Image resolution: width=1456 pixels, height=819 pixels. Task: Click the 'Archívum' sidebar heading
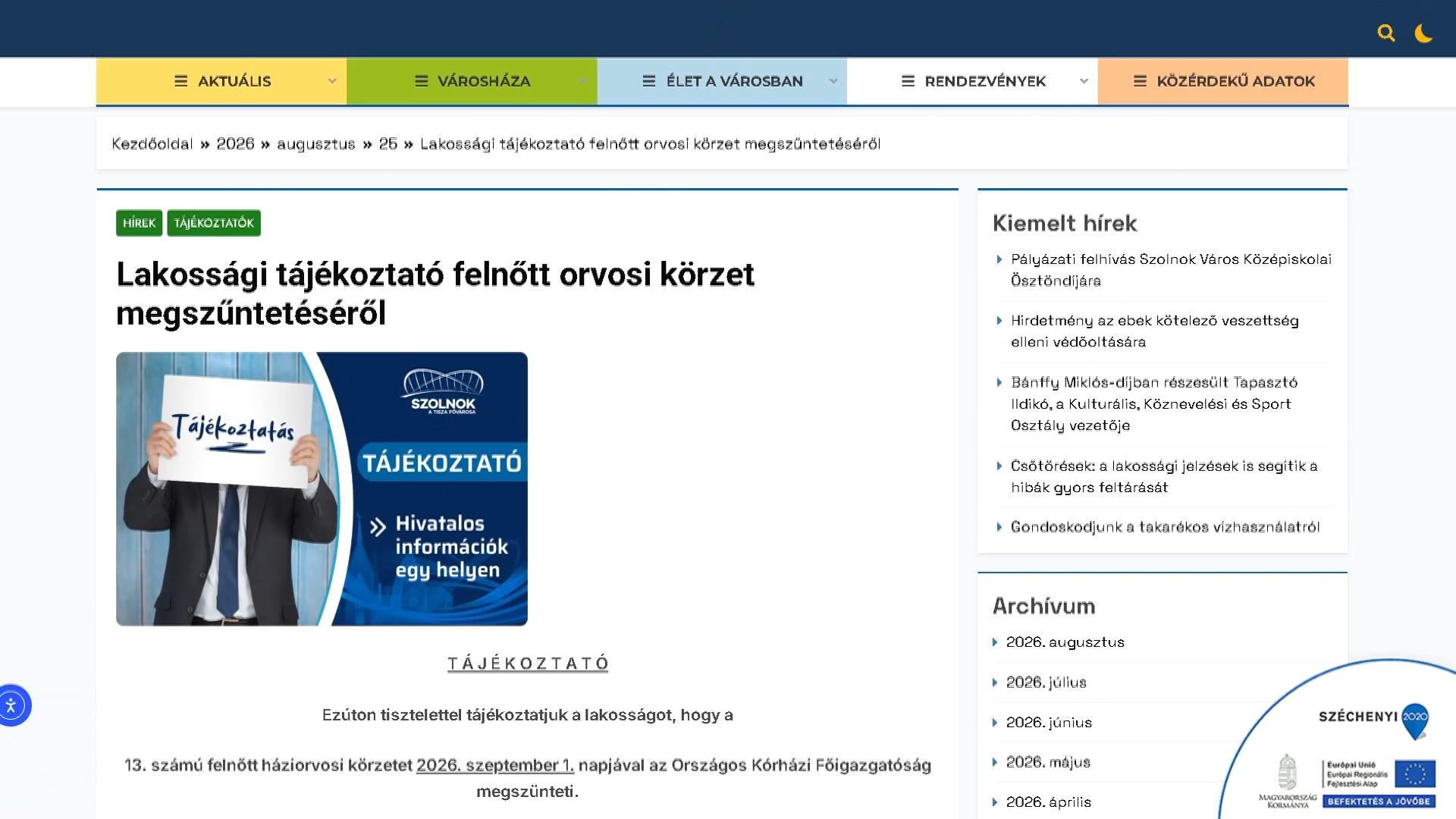(x=1043, y=606)
